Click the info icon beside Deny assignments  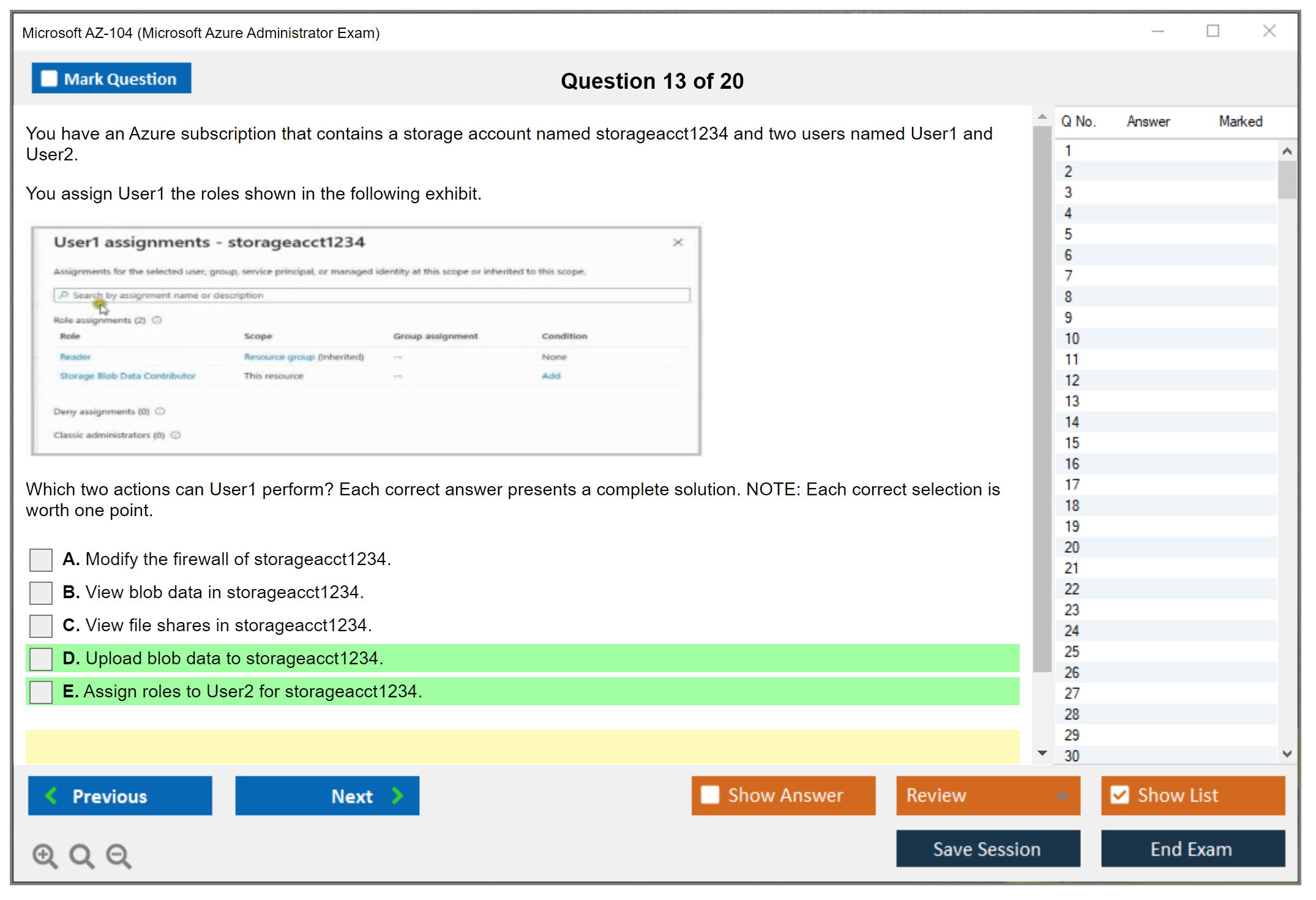tap(160, 411)
